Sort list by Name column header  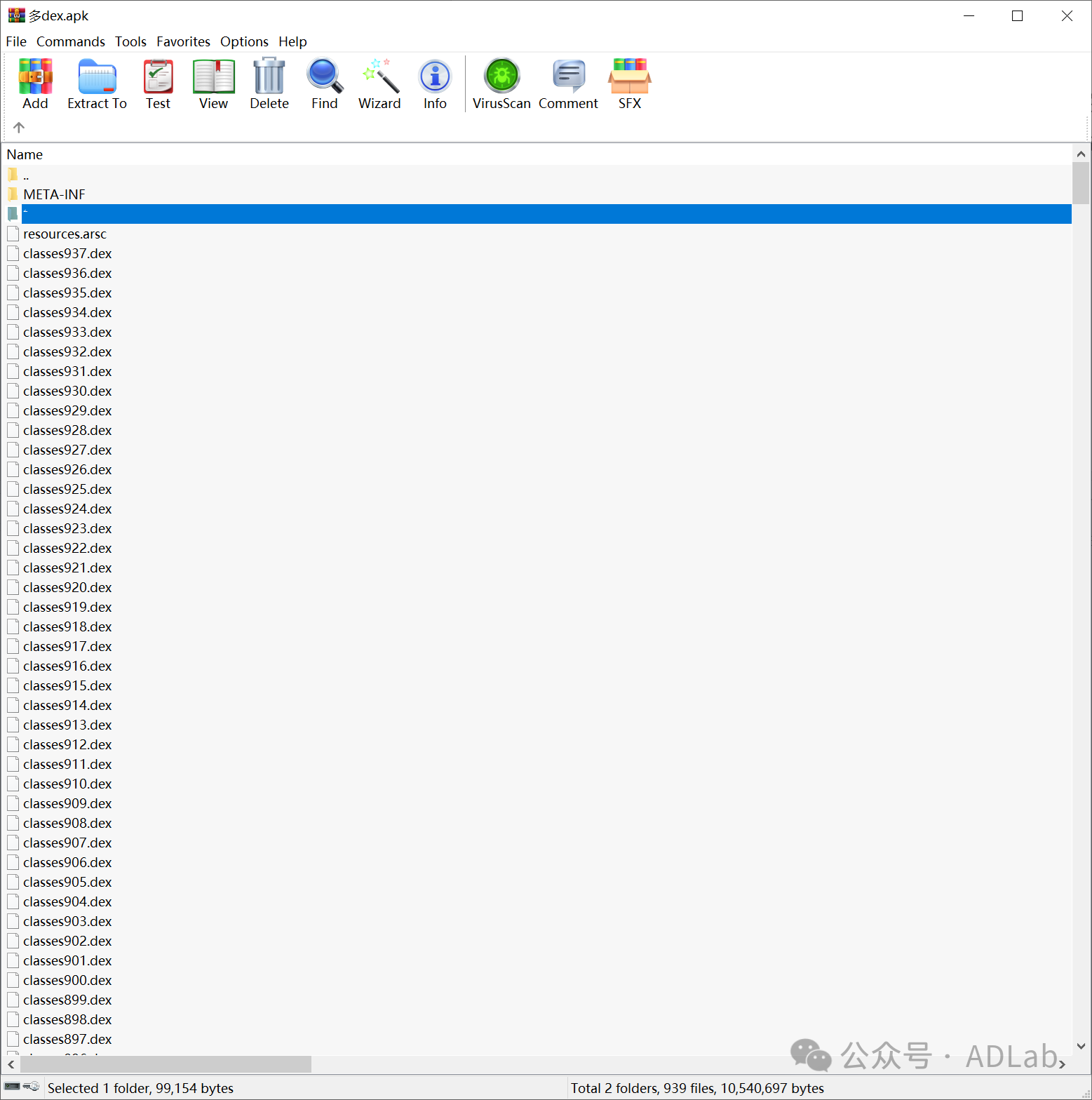pyautogui.click(x=25, y=154)
